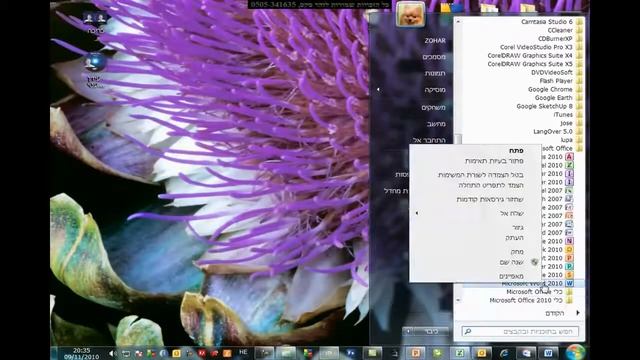Click the volume speaker icon in system tray
Screen dimensions: 640x360
coord(112,353)
